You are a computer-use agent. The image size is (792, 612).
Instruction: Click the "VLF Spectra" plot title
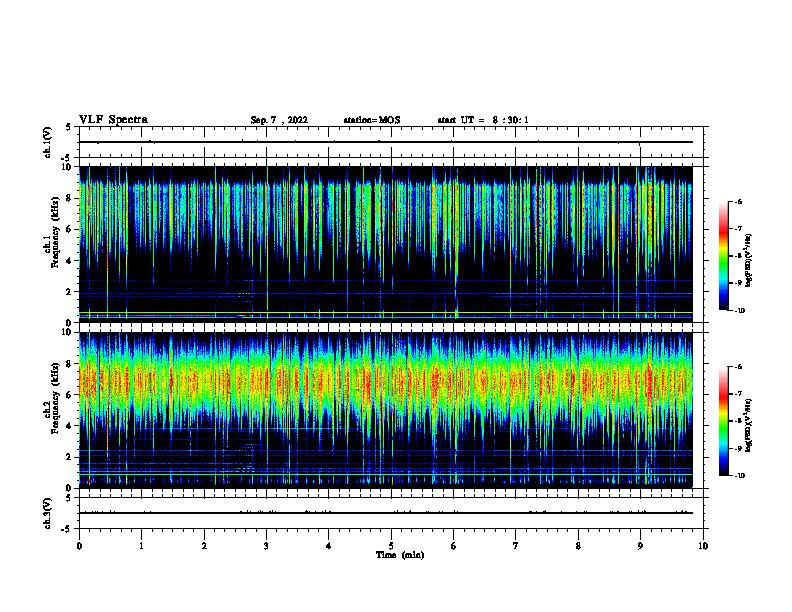pyautogui.click(x=113, y=120)
